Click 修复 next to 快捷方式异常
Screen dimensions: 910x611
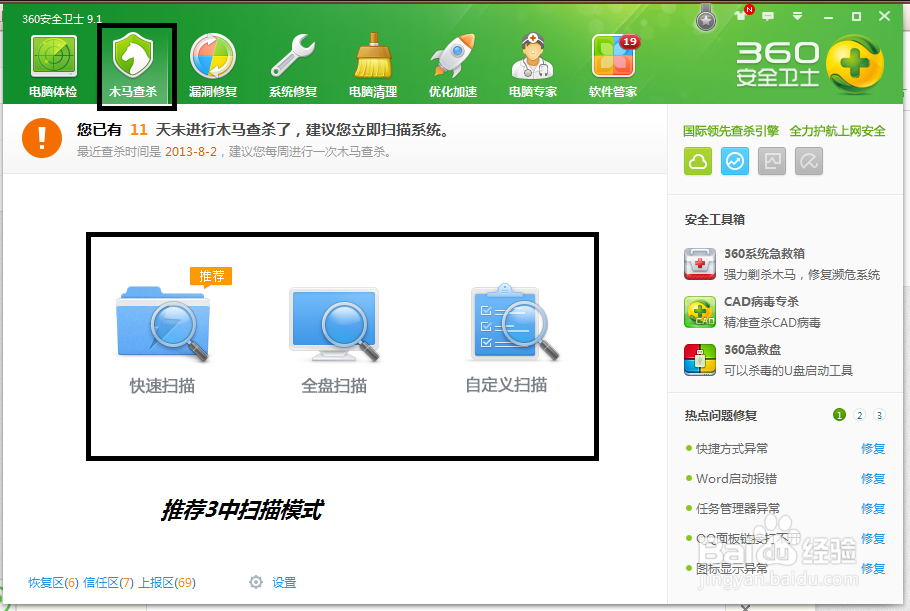click(x=873, y=449)
